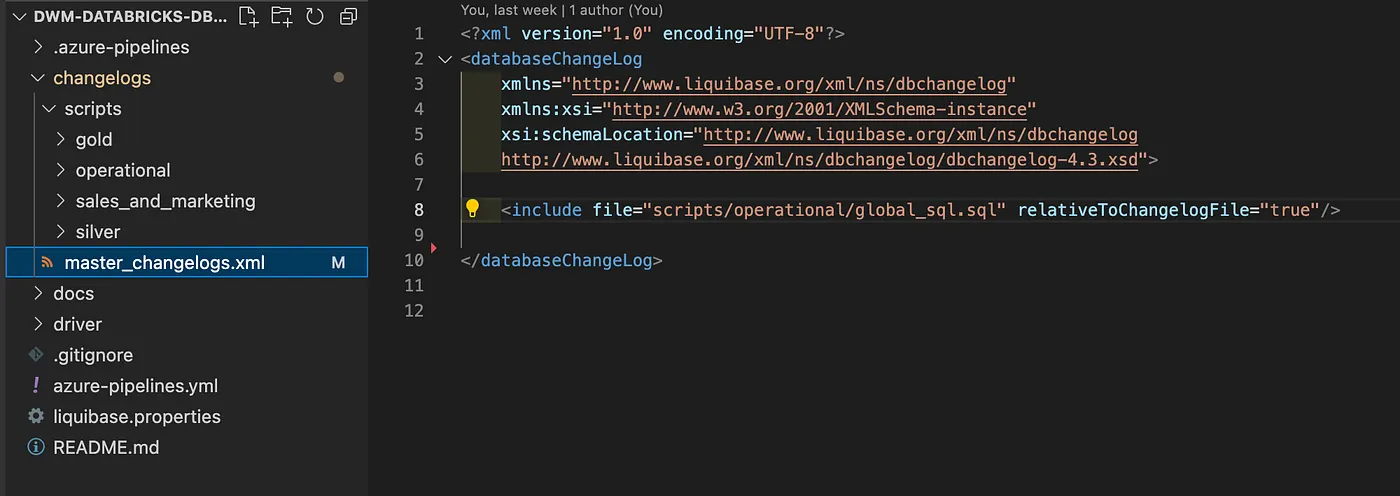
Task: Follow the XMLSchema-instance URL on line 4
Action: 819,109
